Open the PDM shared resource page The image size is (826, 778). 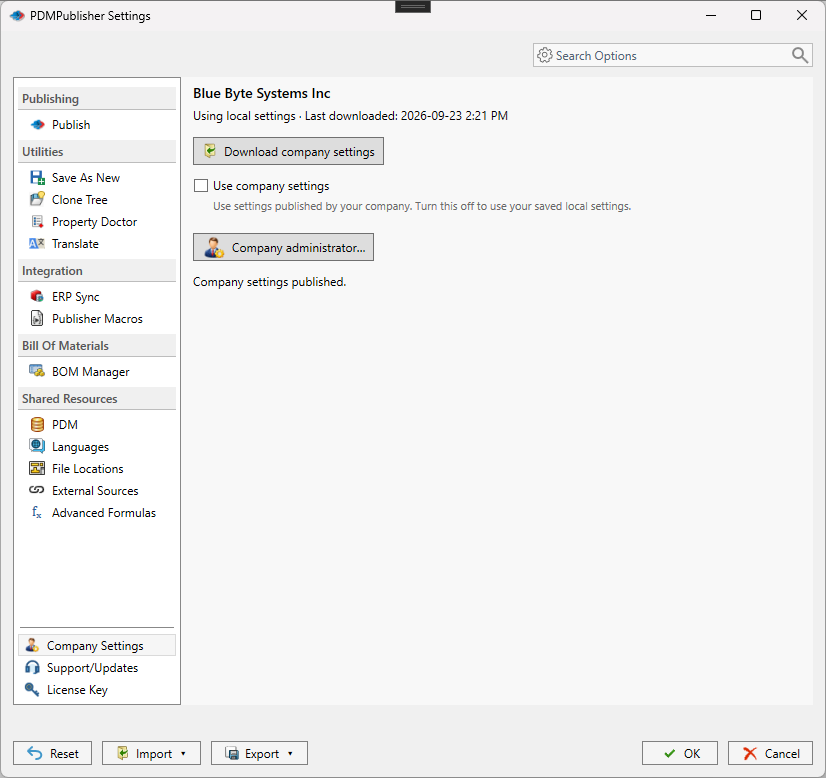pyautogui.click(x=97, y=425)
